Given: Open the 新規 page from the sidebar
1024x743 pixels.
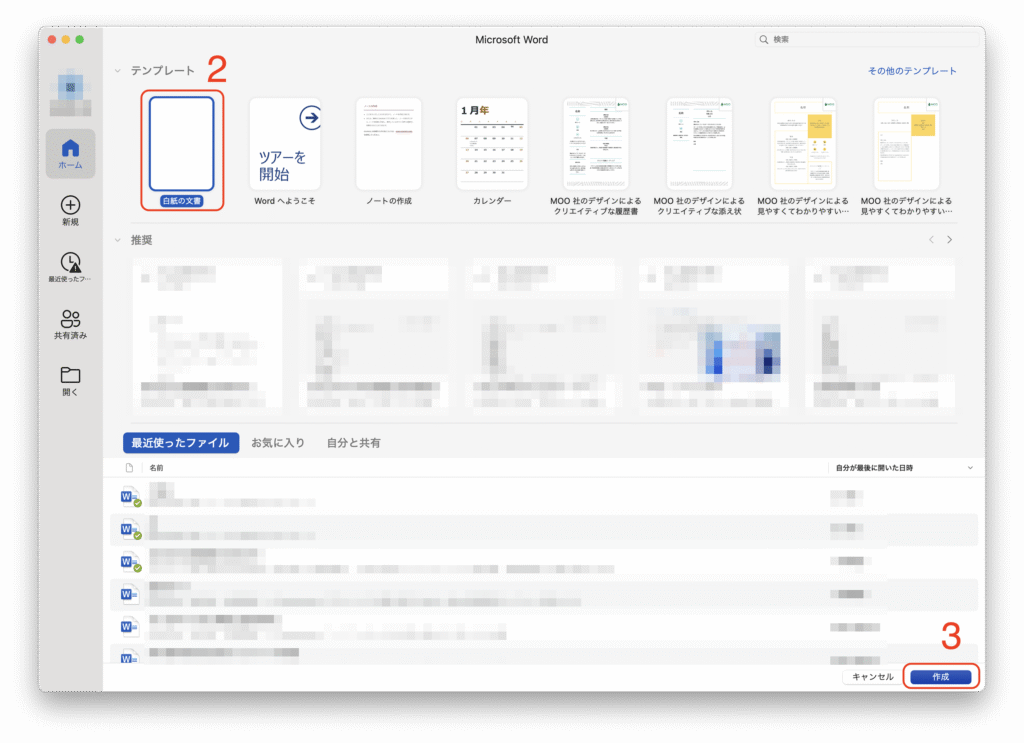Looking at the screenshot, I should [x=71, y=211].
